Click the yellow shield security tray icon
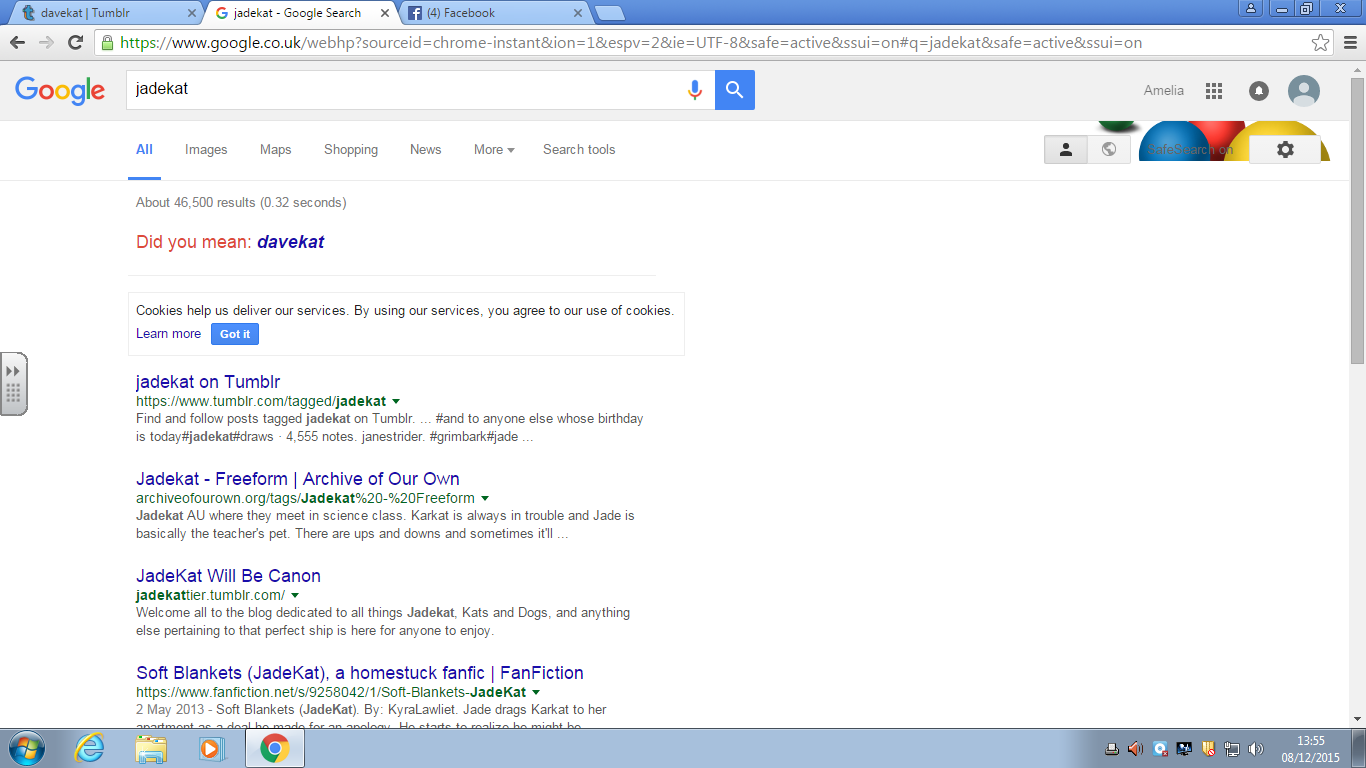This screenshot has width=1366, height=768. click(x=1208, y=749)
